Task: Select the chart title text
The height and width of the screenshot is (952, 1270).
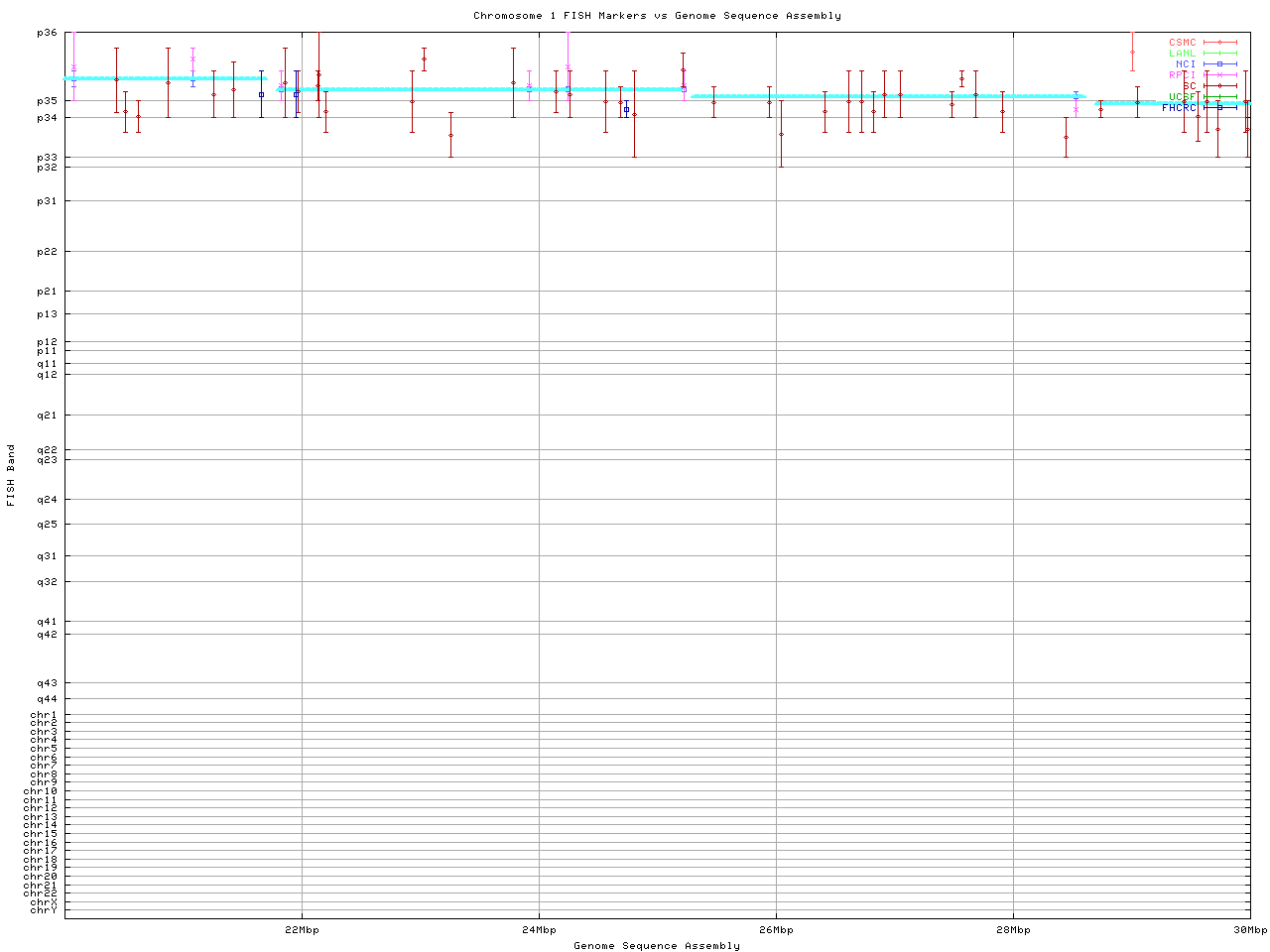Action: pyautogui.click(x=657, y=16)
